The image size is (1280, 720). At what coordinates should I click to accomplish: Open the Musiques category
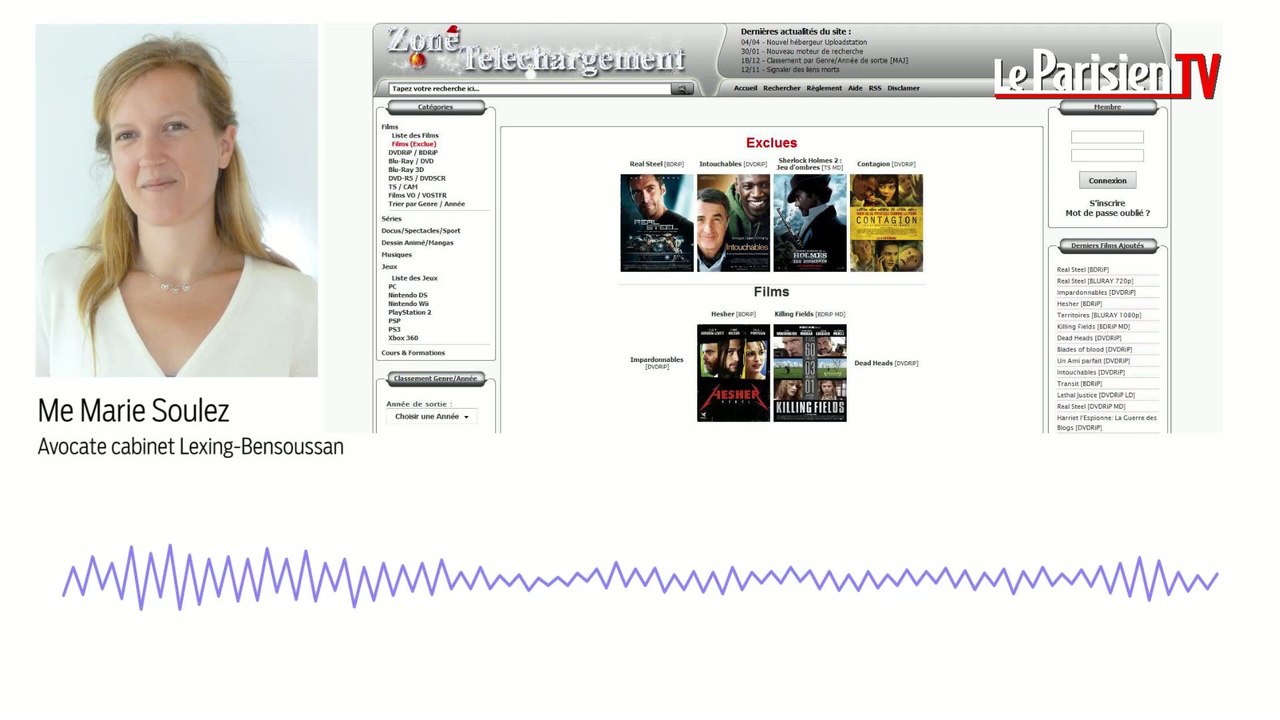click(x=397, y=255)
